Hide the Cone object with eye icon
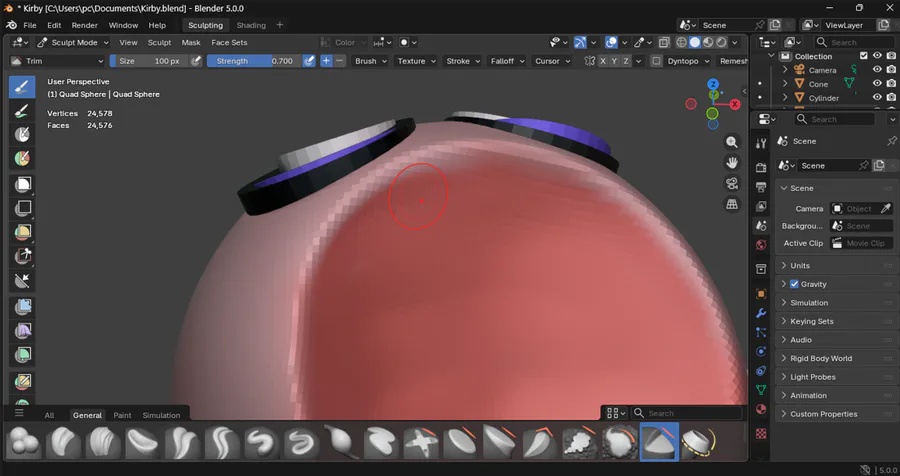The image size is (900, 476). point(877,83)
